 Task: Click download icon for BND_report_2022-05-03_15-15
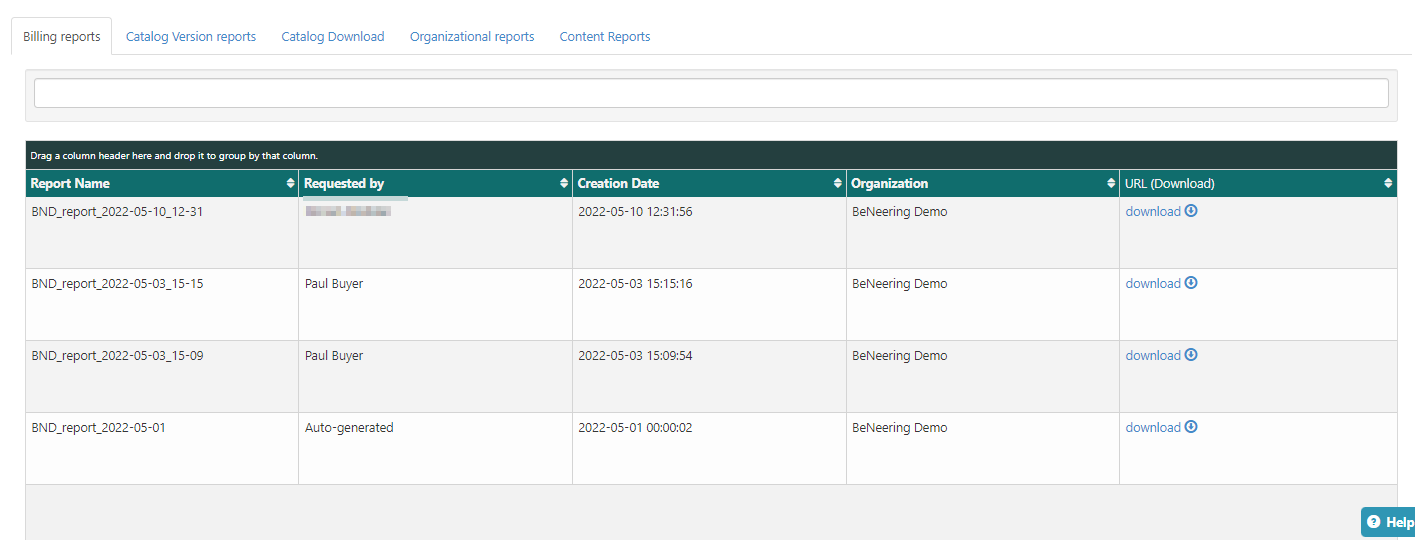click(x=1191, y=283)
